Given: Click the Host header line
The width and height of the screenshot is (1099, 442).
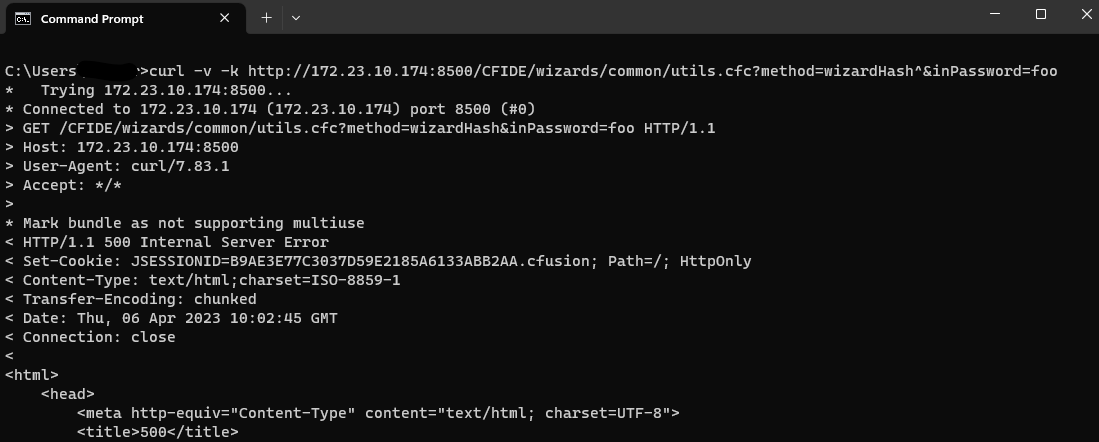Looking at the screenshot, I should pos(130,147).
